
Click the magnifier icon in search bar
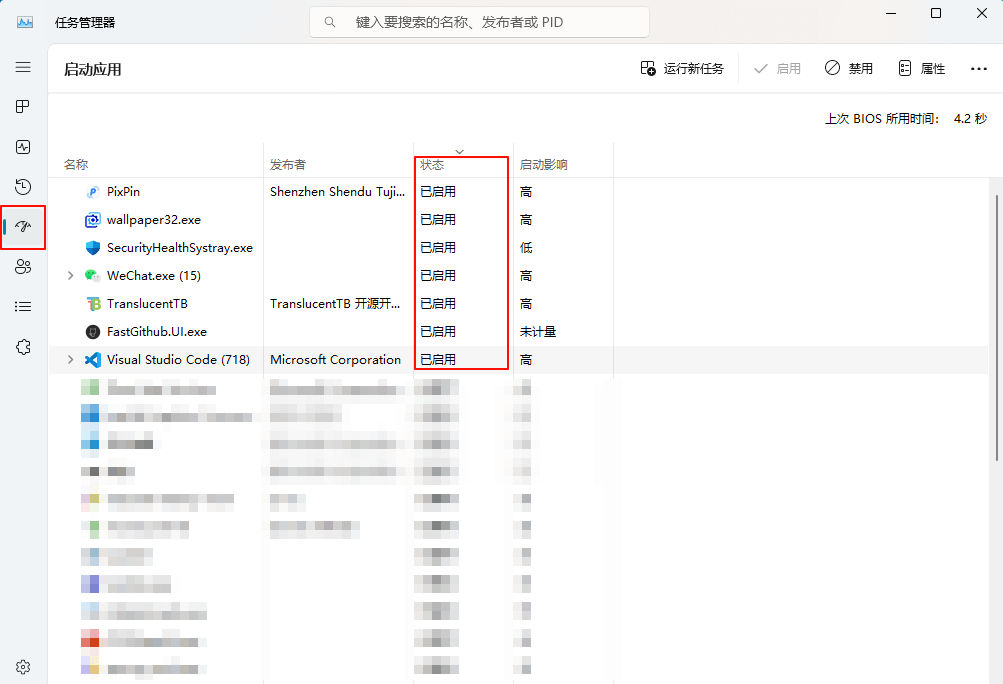[330, 21]
